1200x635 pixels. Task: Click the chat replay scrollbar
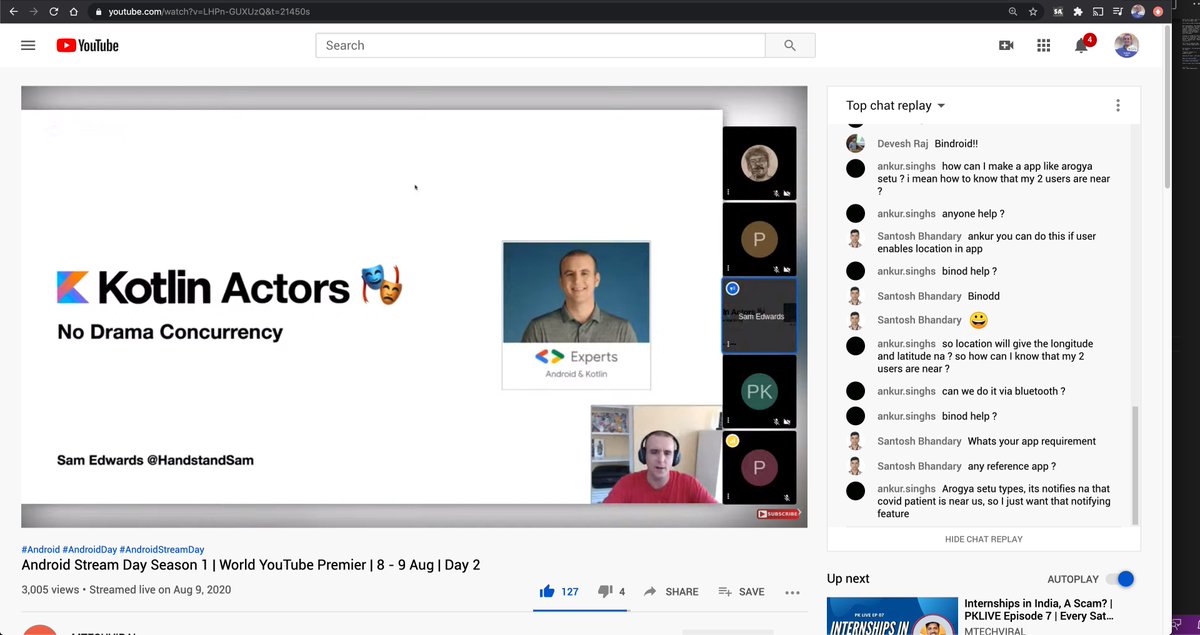point(1135,466)
